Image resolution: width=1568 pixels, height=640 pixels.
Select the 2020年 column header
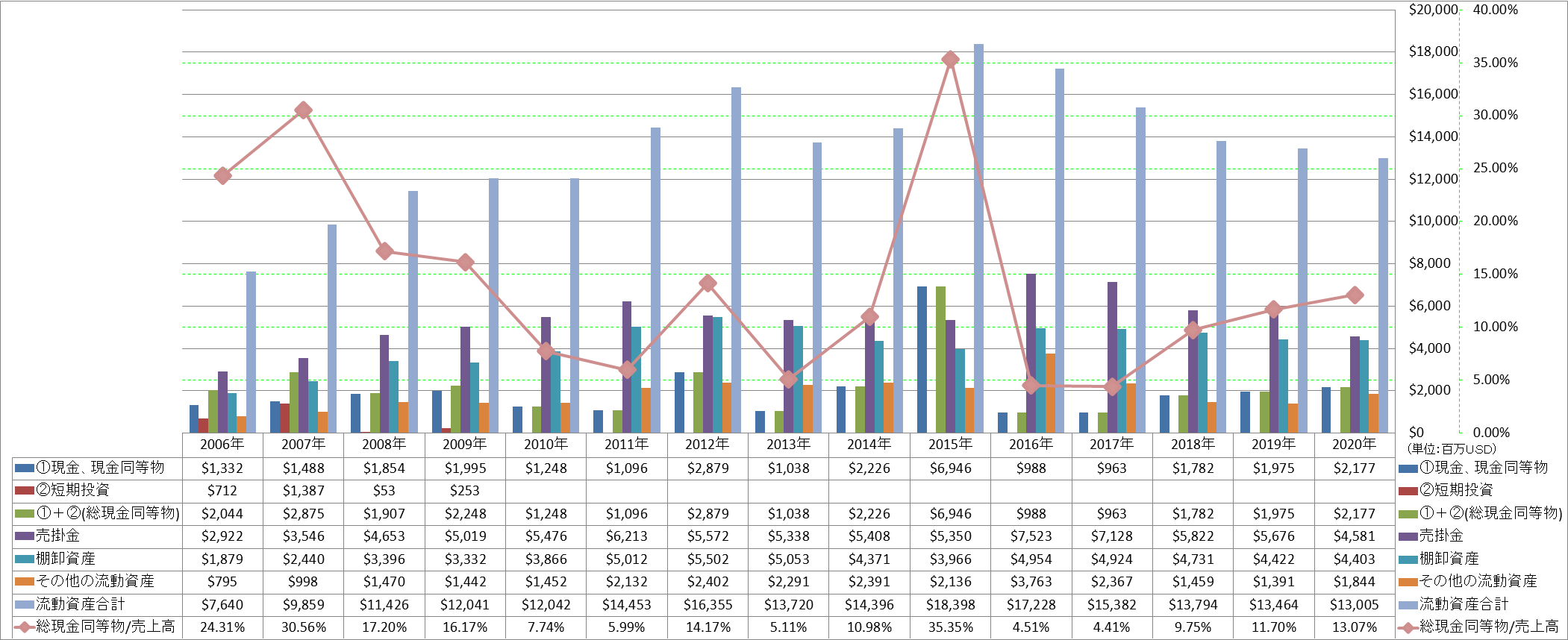pos(1355,445)
